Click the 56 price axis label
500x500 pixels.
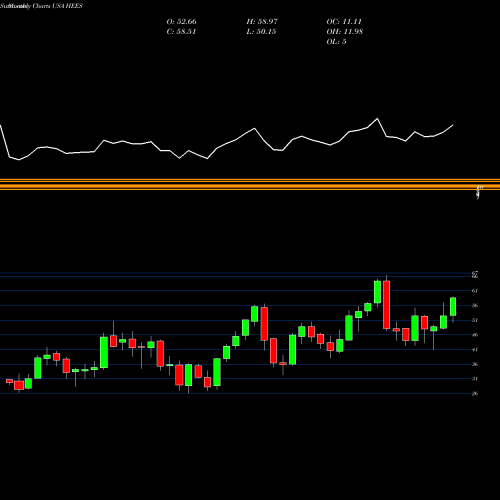click(x=475, y=305)
